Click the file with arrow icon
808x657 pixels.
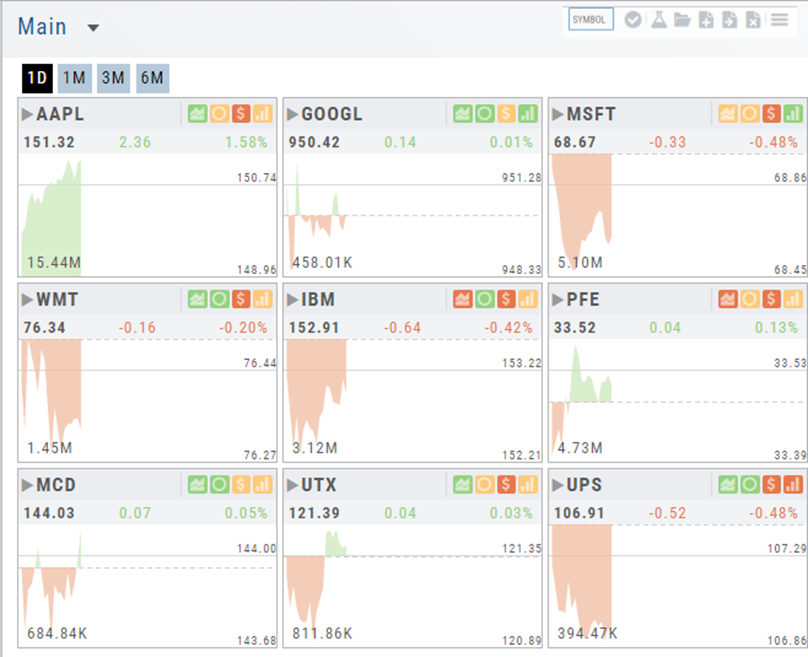click(x=729, y=20)
